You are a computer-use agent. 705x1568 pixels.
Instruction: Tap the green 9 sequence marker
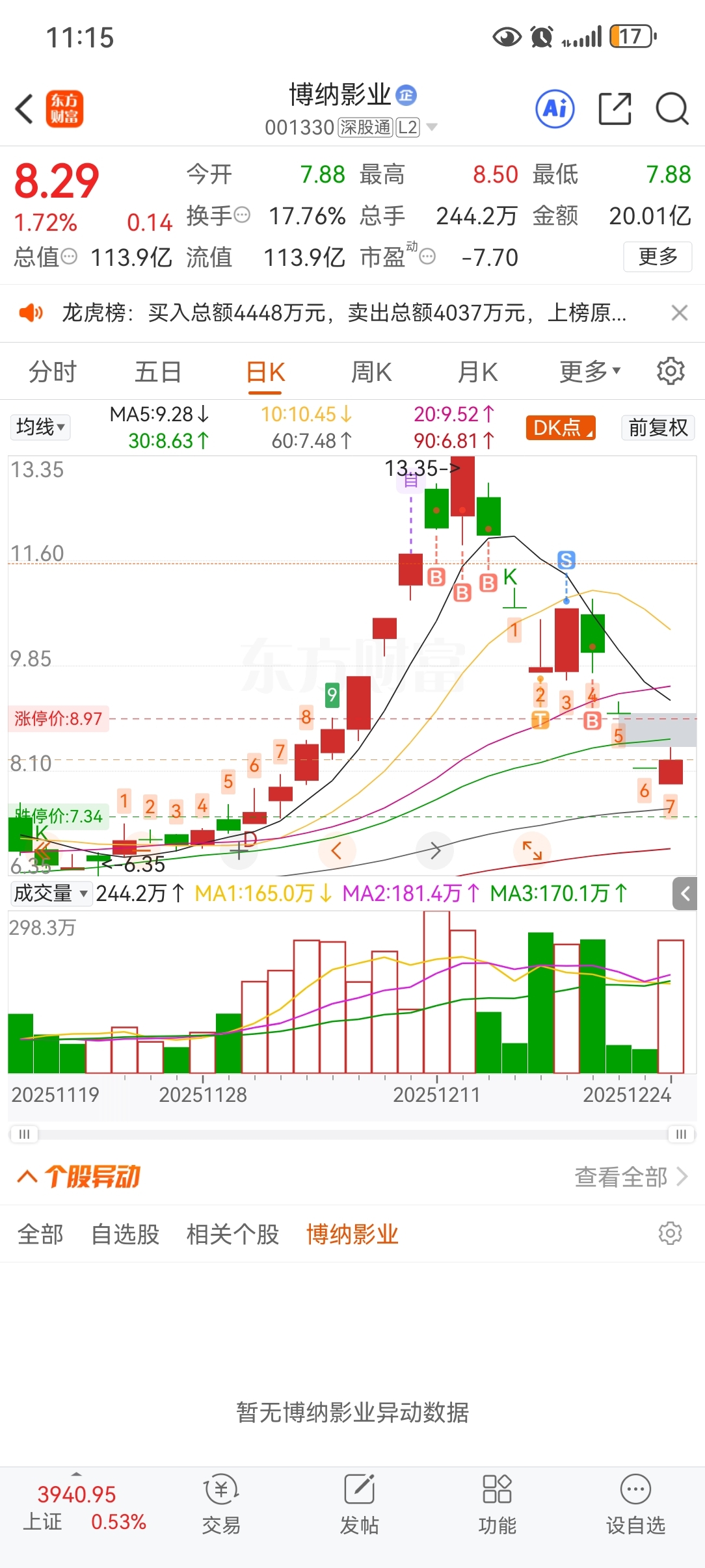pos(332,695)
